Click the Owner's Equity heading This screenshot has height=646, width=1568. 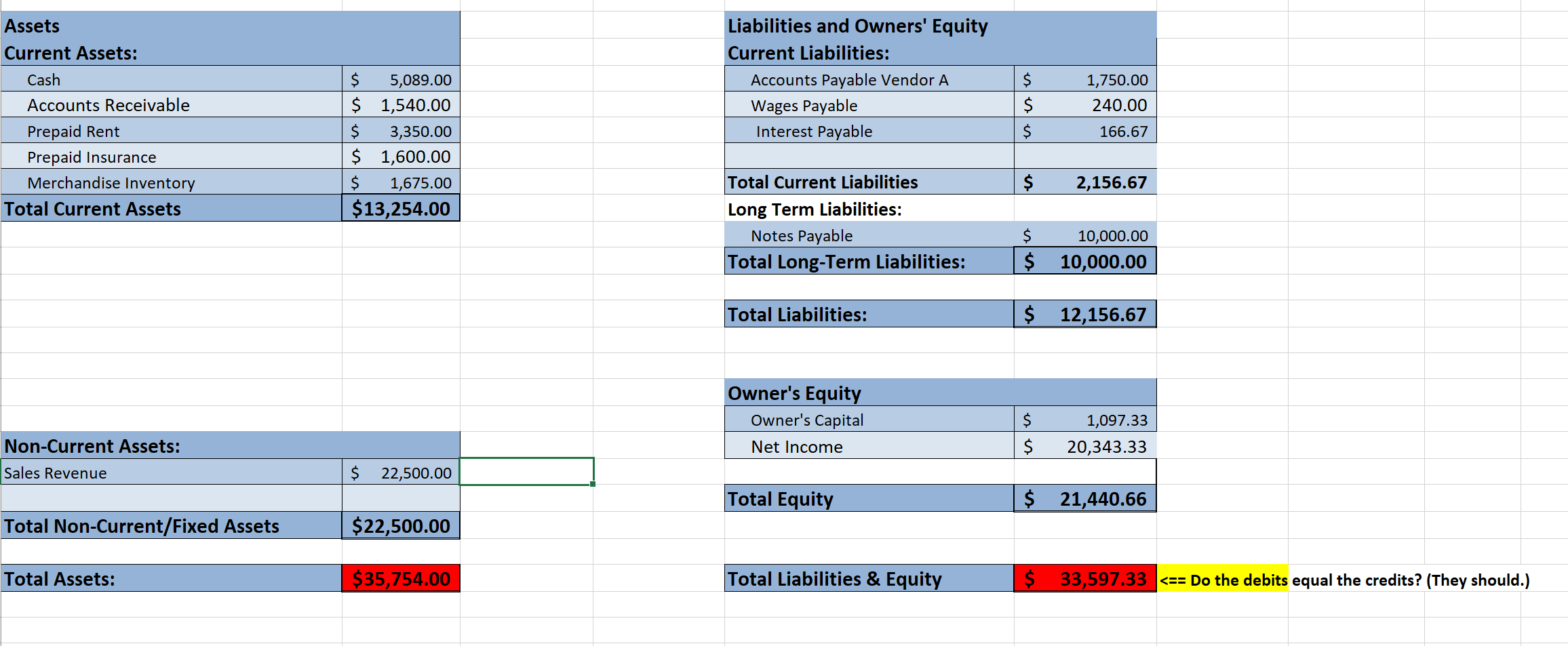point(941,392)
